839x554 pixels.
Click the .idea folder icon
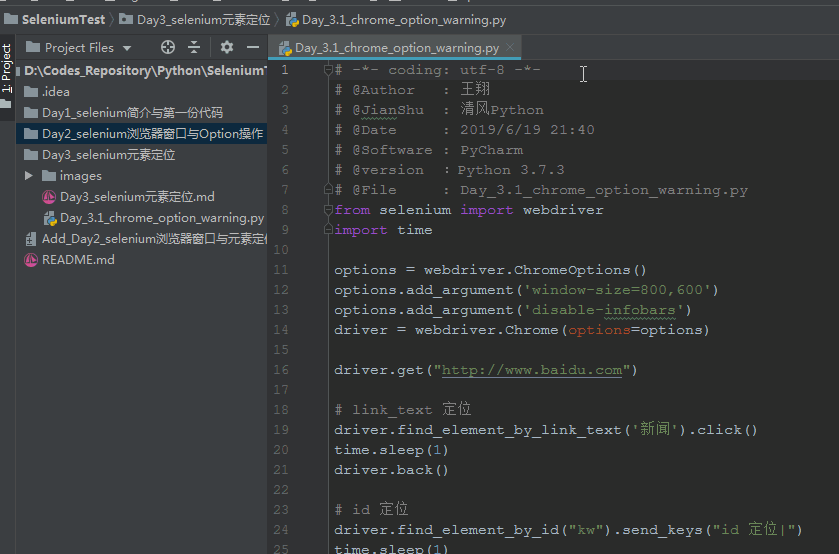click(31, 92)
